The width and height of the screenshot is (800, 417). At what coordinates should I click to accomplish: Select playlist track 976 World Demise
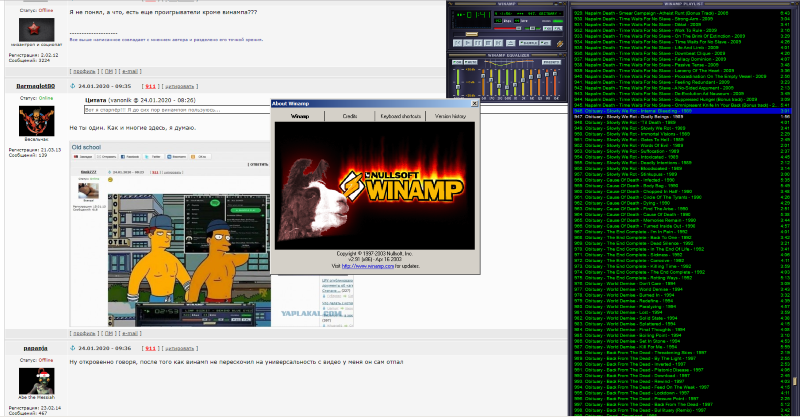[682, 283]
